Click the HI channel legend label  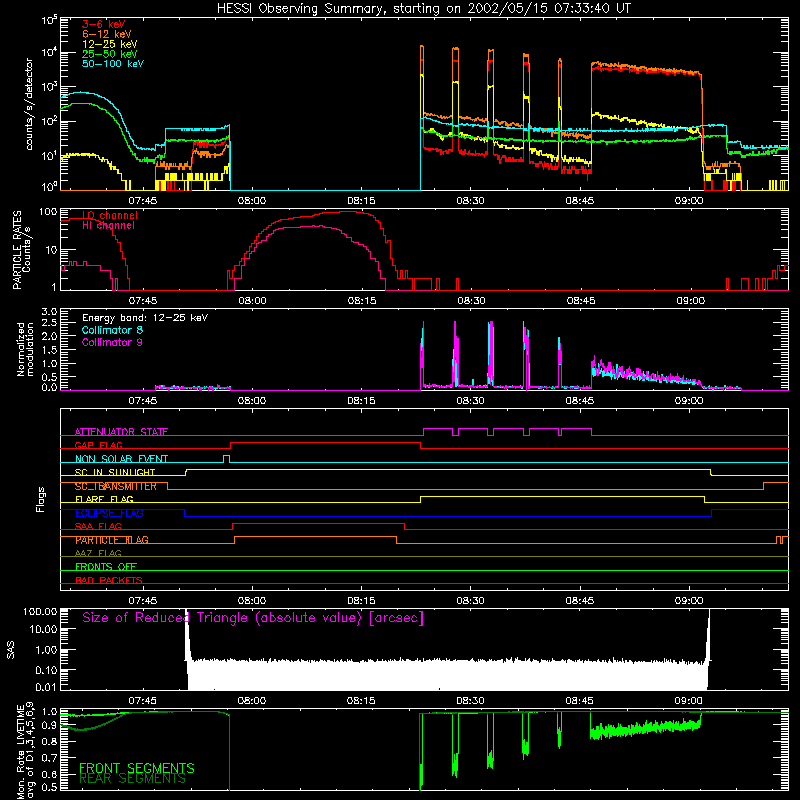108,226
